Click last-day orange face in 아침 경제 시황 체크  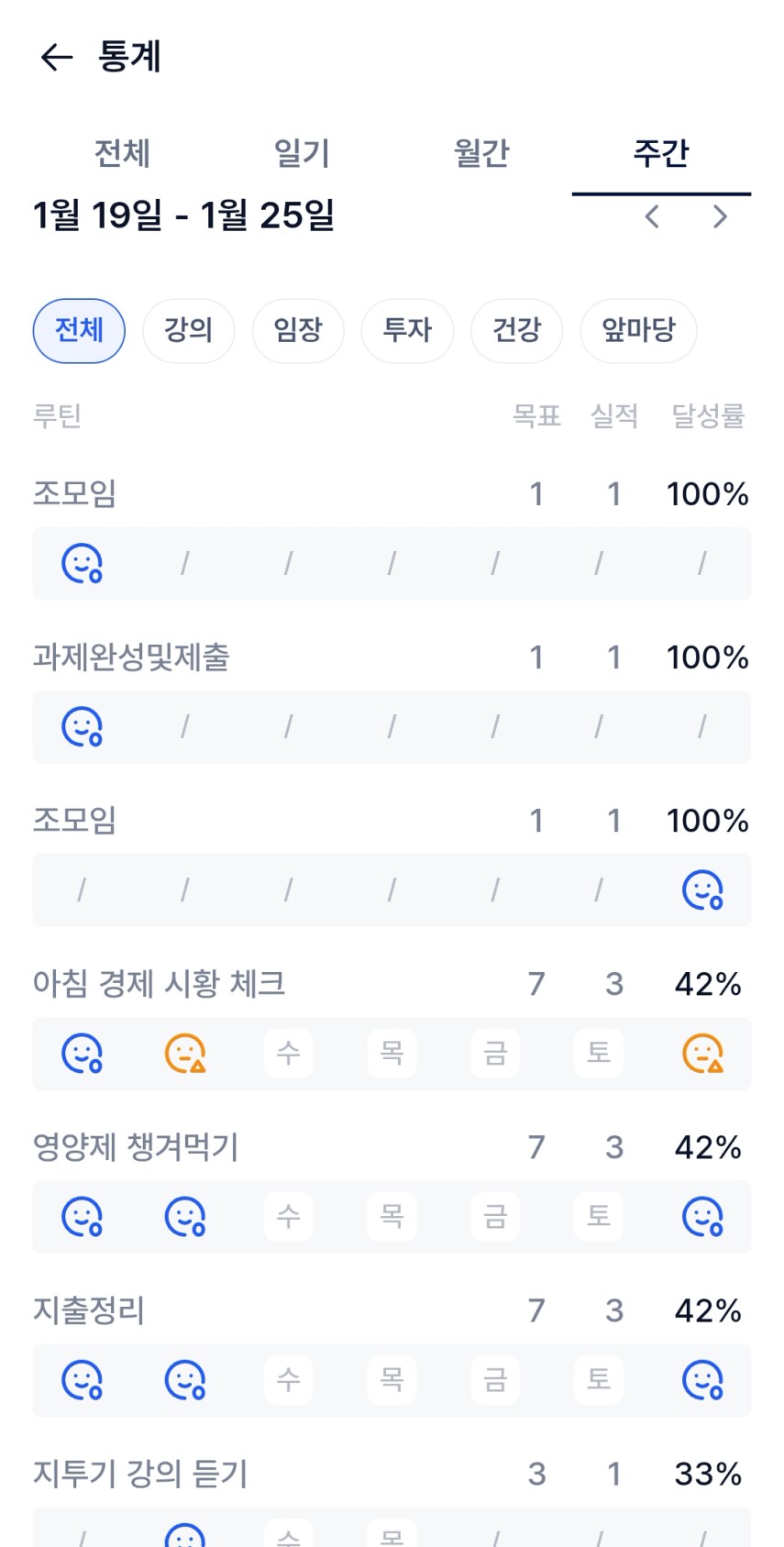pyautogui.click(x=702, y=1053)
